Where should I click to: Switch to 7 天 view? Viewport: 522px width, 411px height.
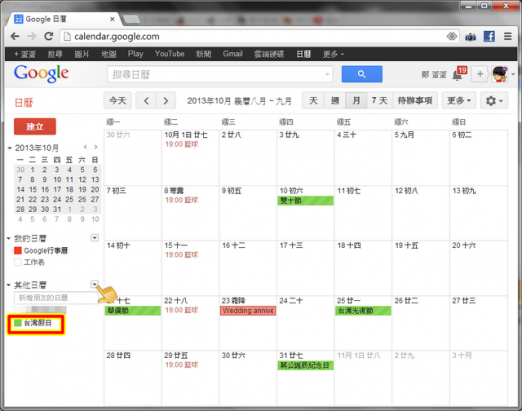click(379, 101)
